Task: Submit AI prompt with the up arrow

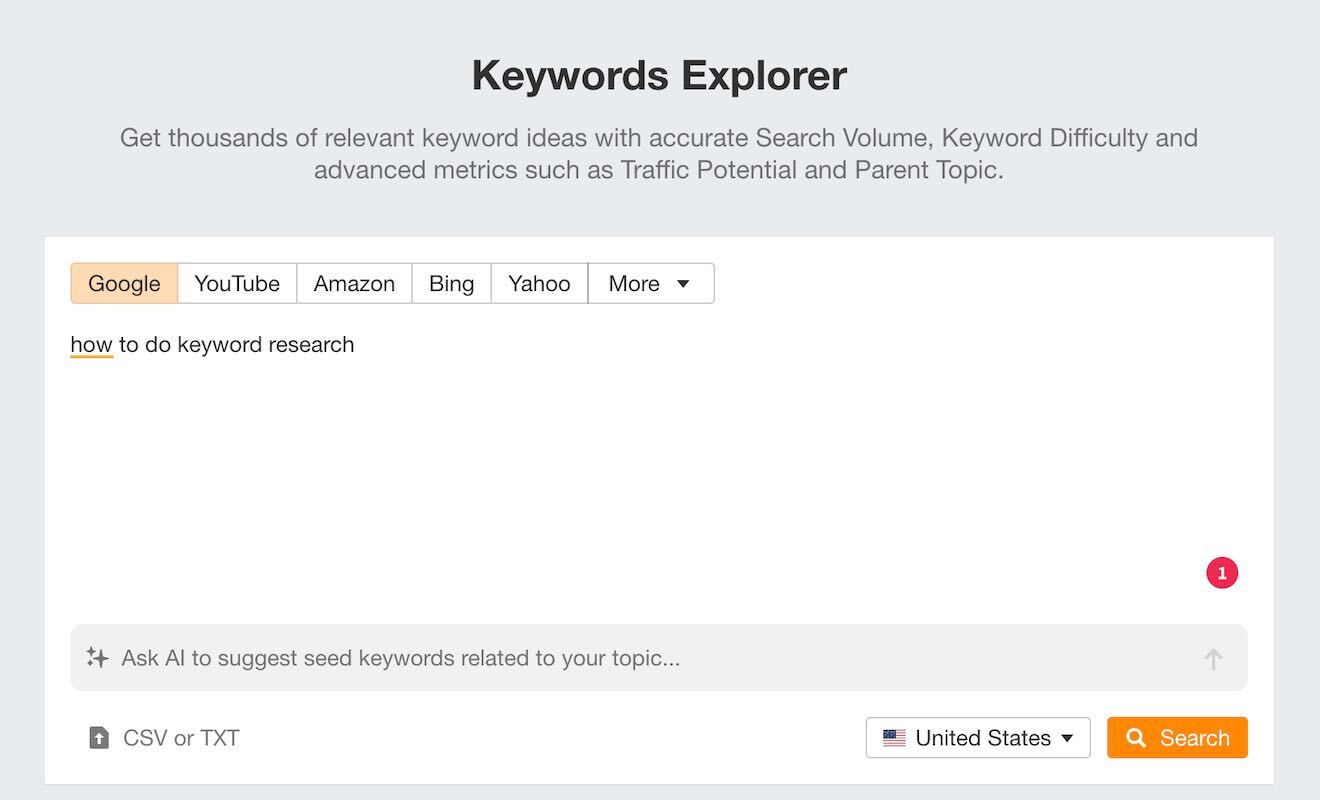Action: pyautogui.click(x=1213, y=659)
